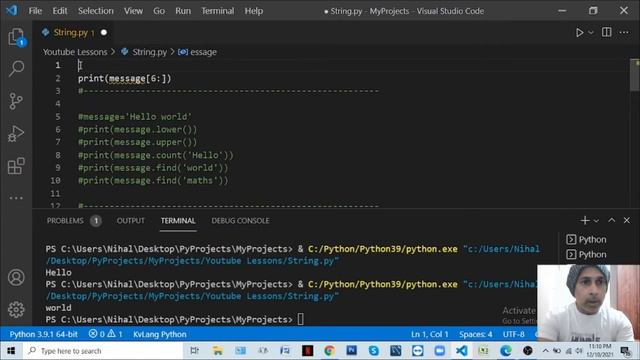Open Zoom from the taskbar
This screenshot has width=640, height=360.
tap(440, 351)
